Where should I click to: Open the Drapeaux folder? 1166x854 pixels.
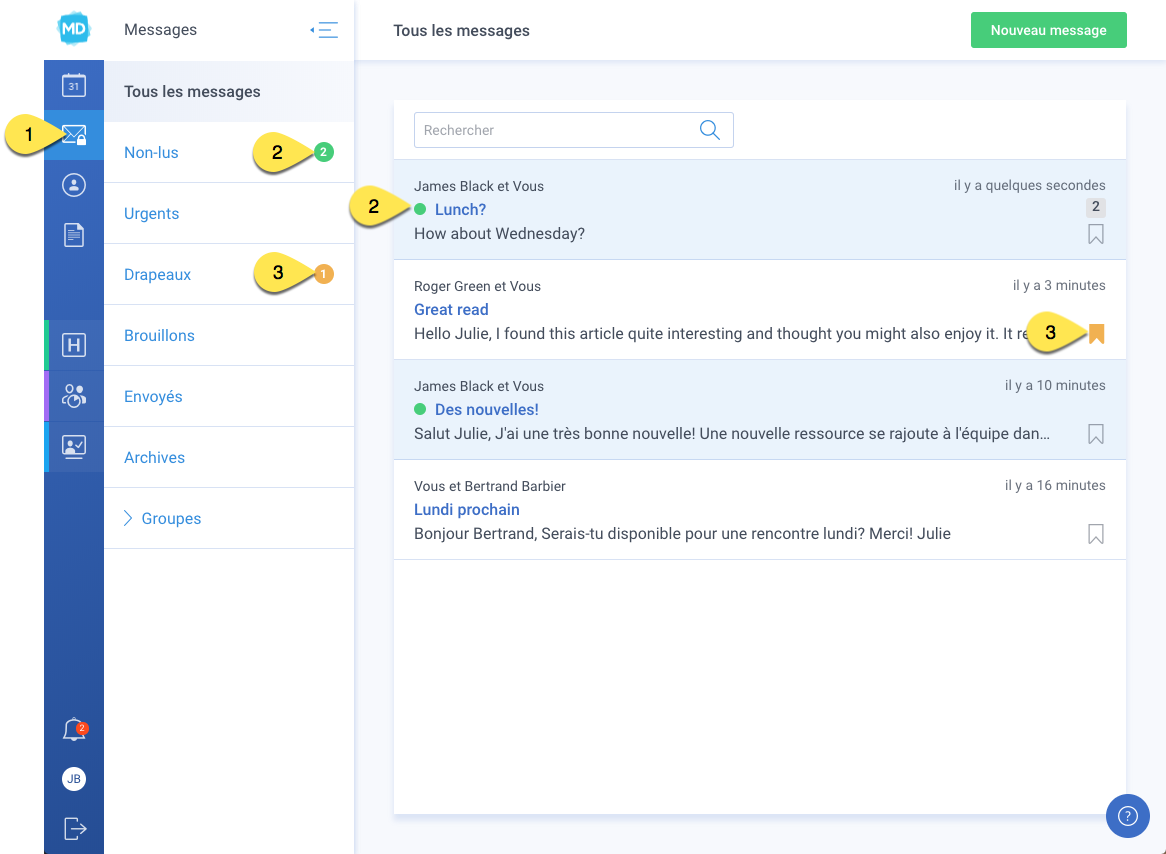(x=229, y=274)
